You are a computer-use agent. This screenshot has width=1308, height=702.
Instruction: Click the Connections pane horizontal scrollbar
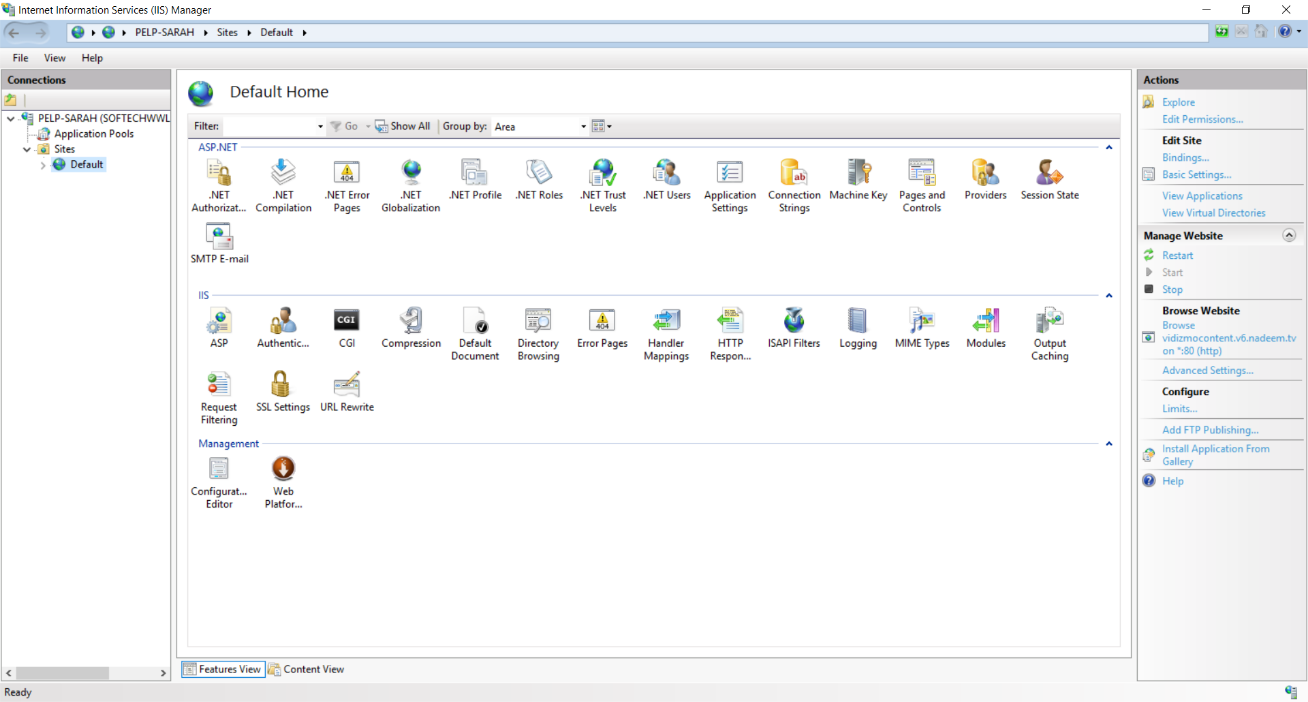click(85, 673)
